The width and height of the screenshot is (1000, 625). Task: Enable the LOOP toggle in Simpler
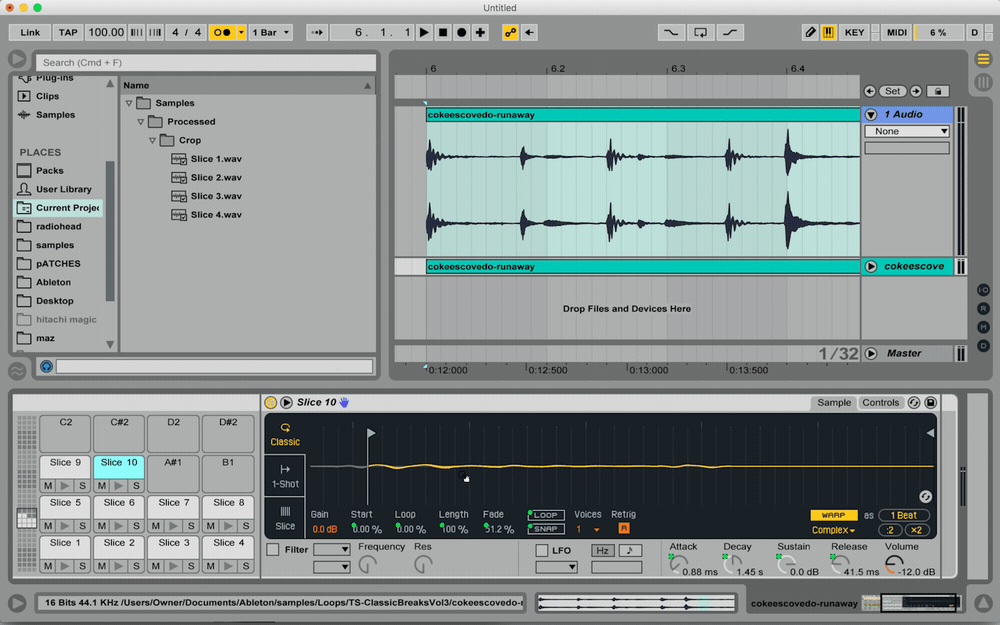546,514
